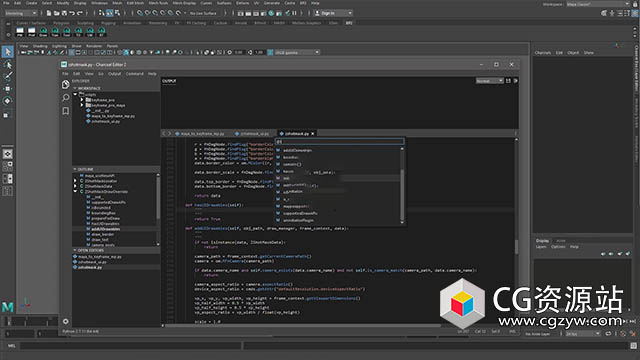Toggle the snap to curve magnet icon
Screen dimensions: 640x360
pos(148,13)
